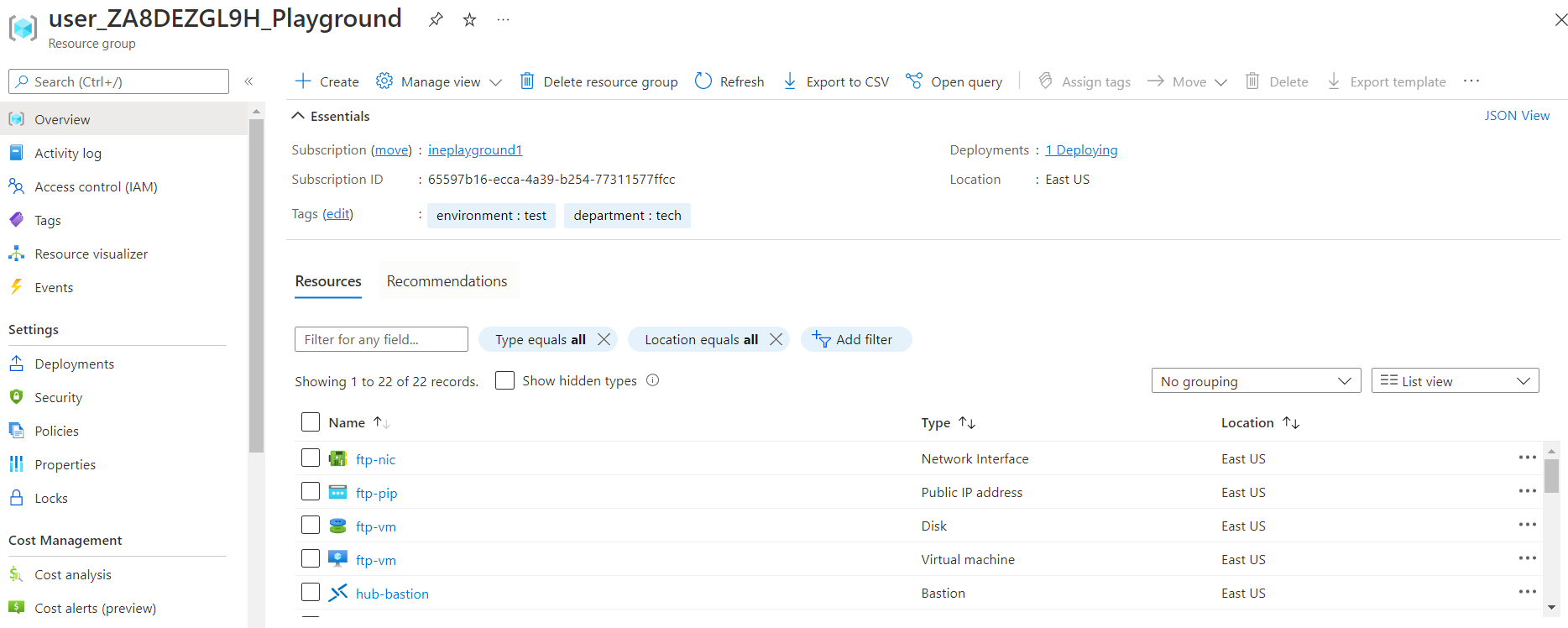Expand the List view dropdown
The image size is (1568, 628).
1454,381
